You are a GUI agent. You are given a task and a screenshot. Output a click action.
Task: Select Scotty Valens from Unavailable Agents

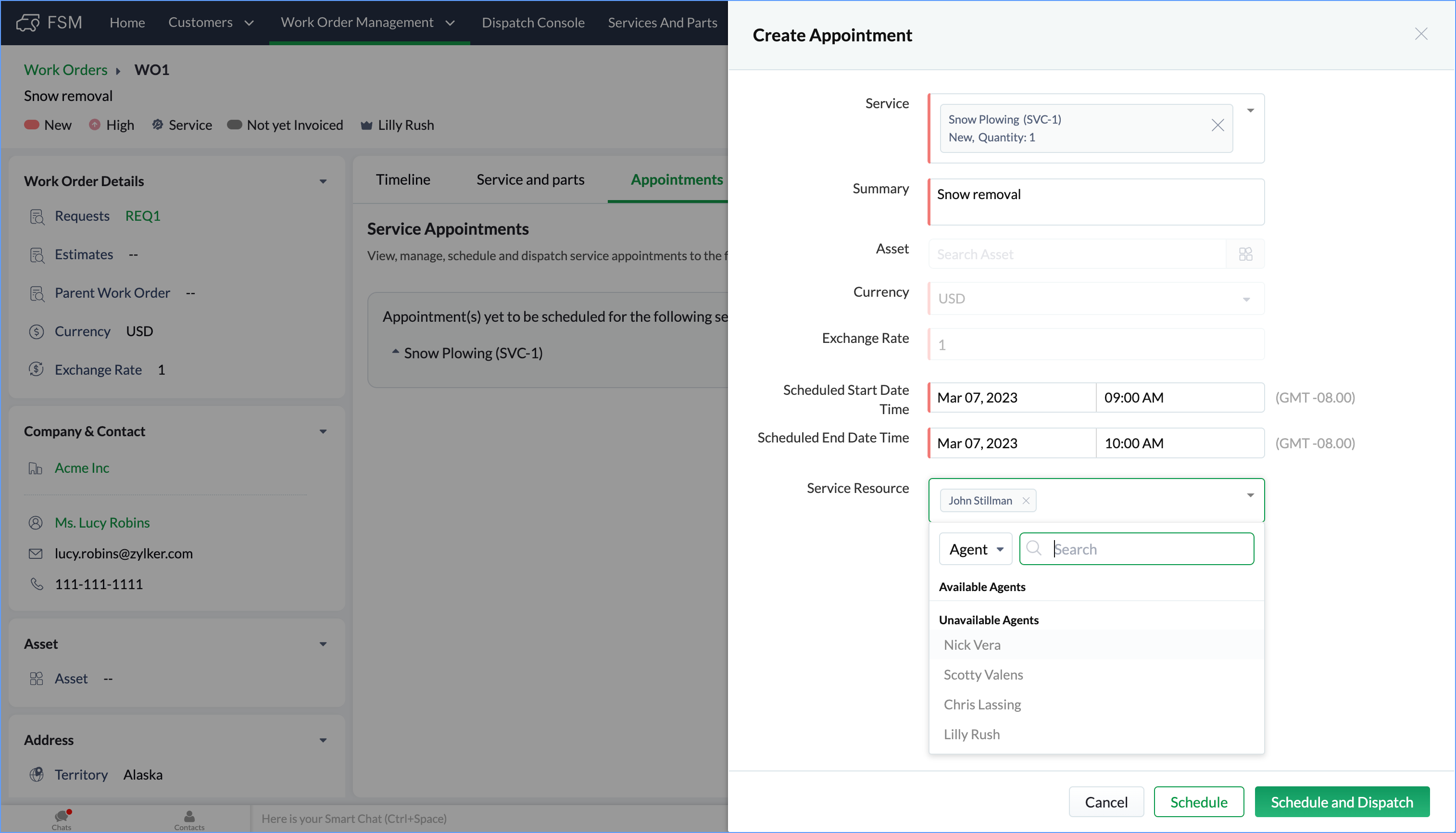coord(1096,674)
